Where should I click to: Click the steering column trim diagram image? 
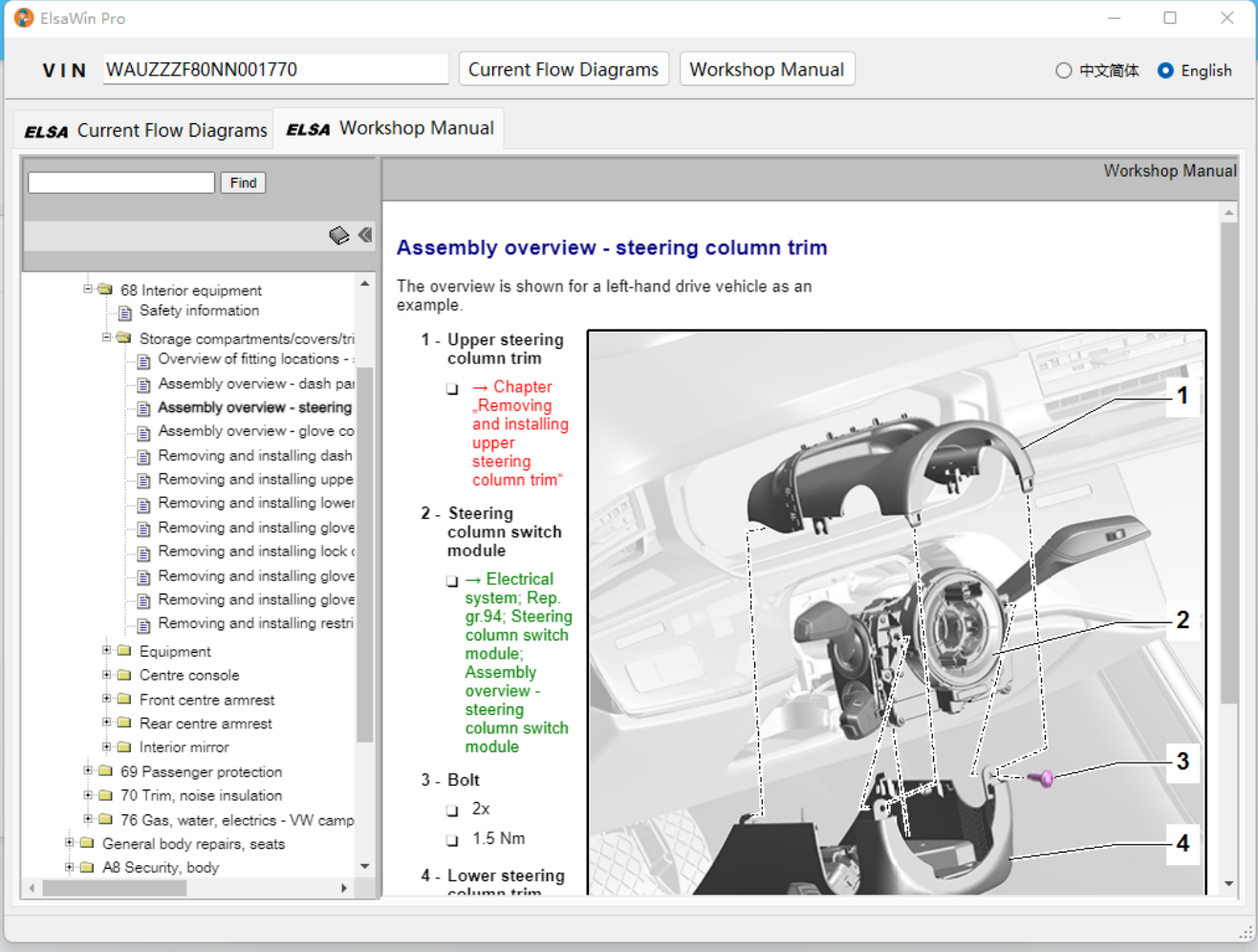pos(897,613)
